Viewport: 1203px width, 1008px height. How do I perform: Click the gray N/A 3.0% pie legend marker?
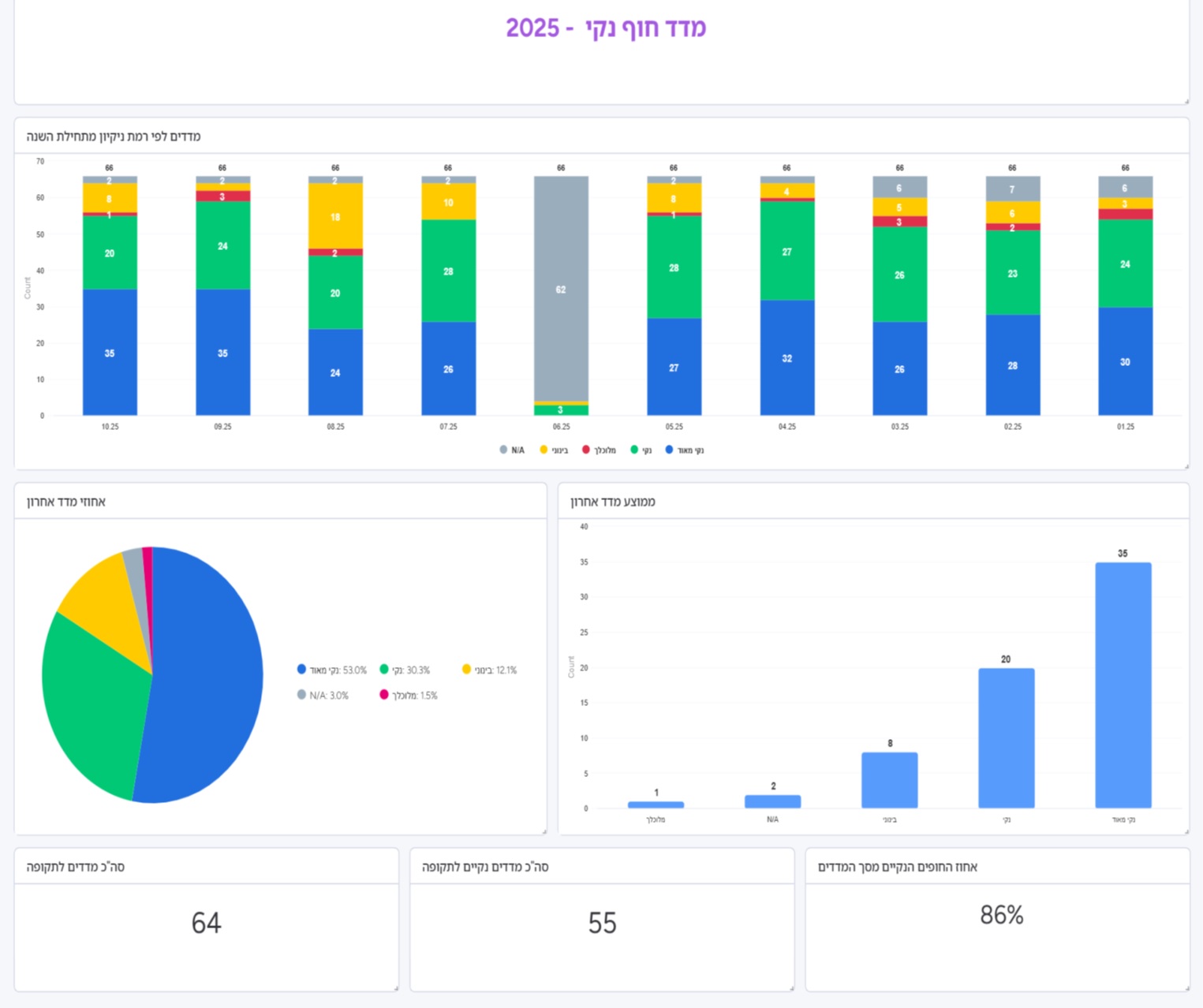coord(301,695)
